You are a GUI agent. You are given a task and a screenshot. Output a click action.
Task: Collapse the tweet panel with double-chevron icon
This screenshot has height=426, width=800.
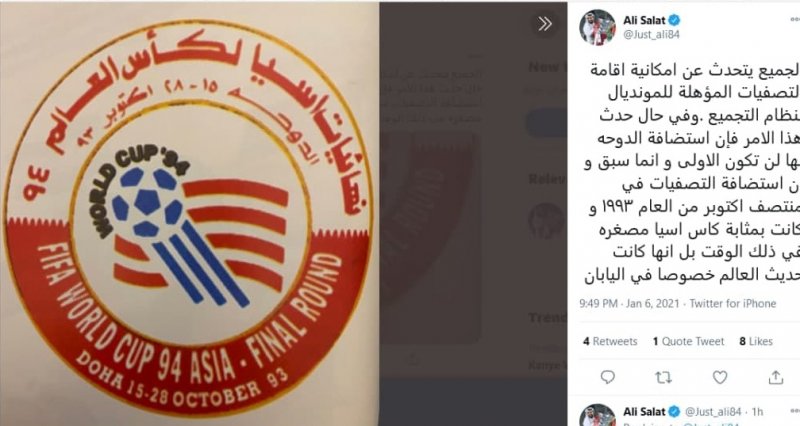(544, 23)
